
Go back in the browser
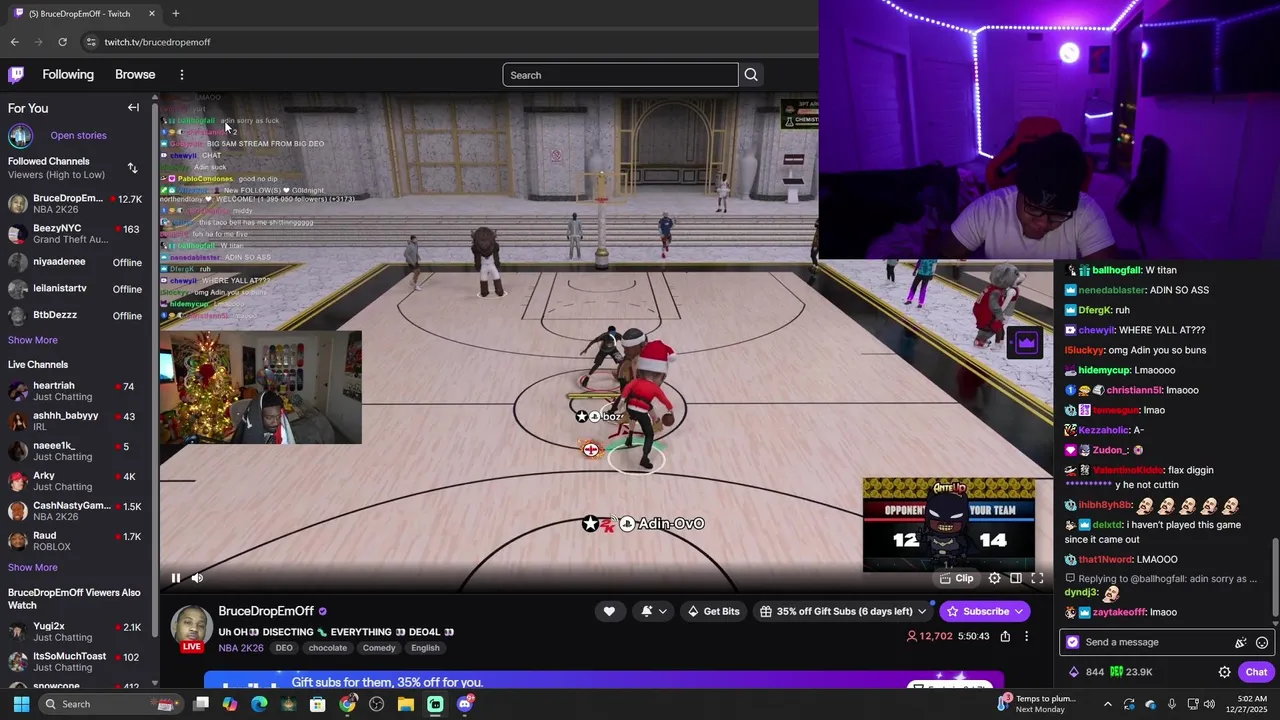tap(14, 42)
